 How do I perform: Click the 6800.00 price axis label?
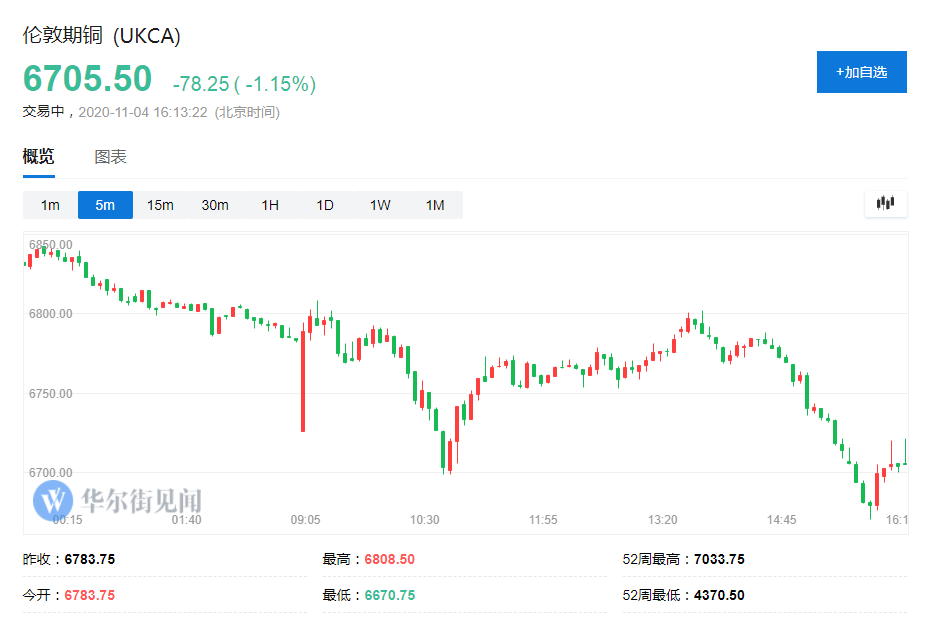[51, 313]
